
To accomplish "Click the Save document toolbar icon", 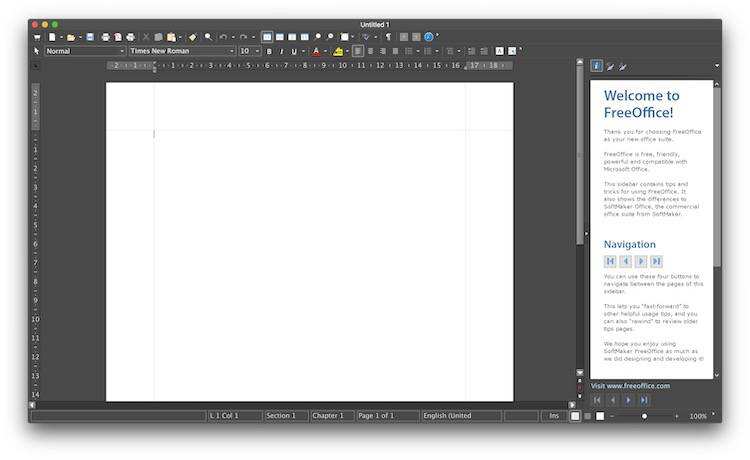I will coord(90,37).
